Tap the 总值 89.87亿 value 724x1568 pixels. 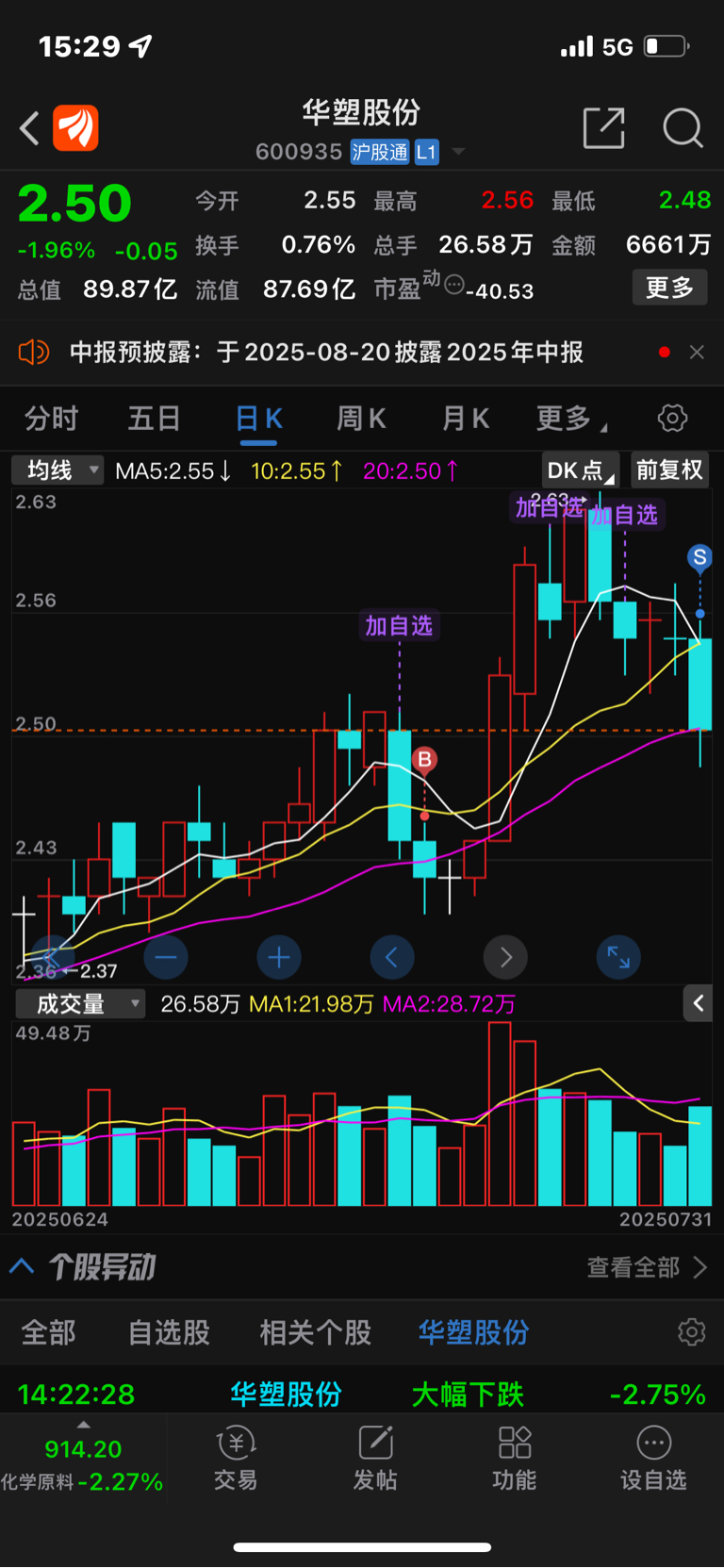tap(130, 289)
